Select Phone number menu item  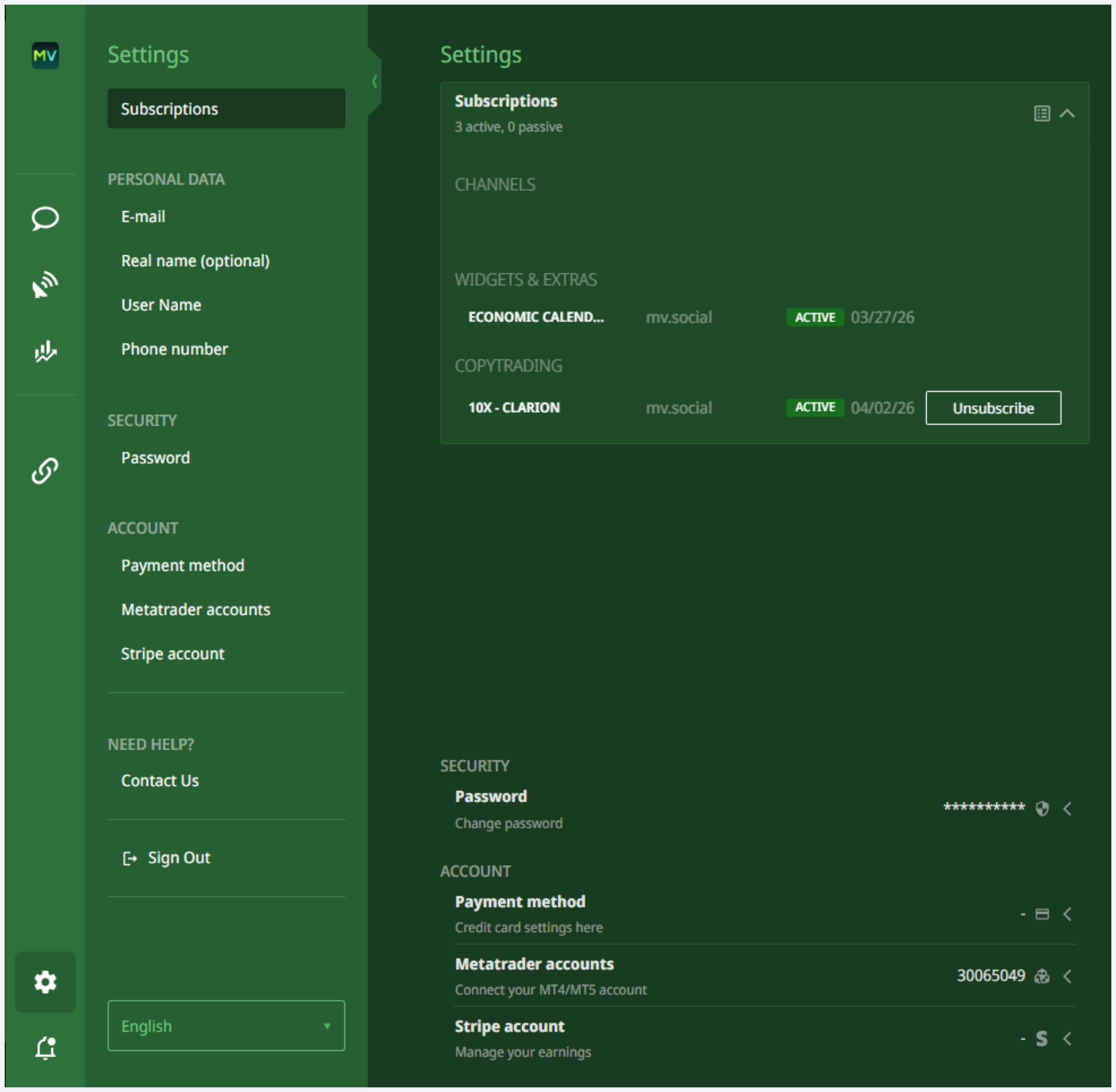click(174, 349)
